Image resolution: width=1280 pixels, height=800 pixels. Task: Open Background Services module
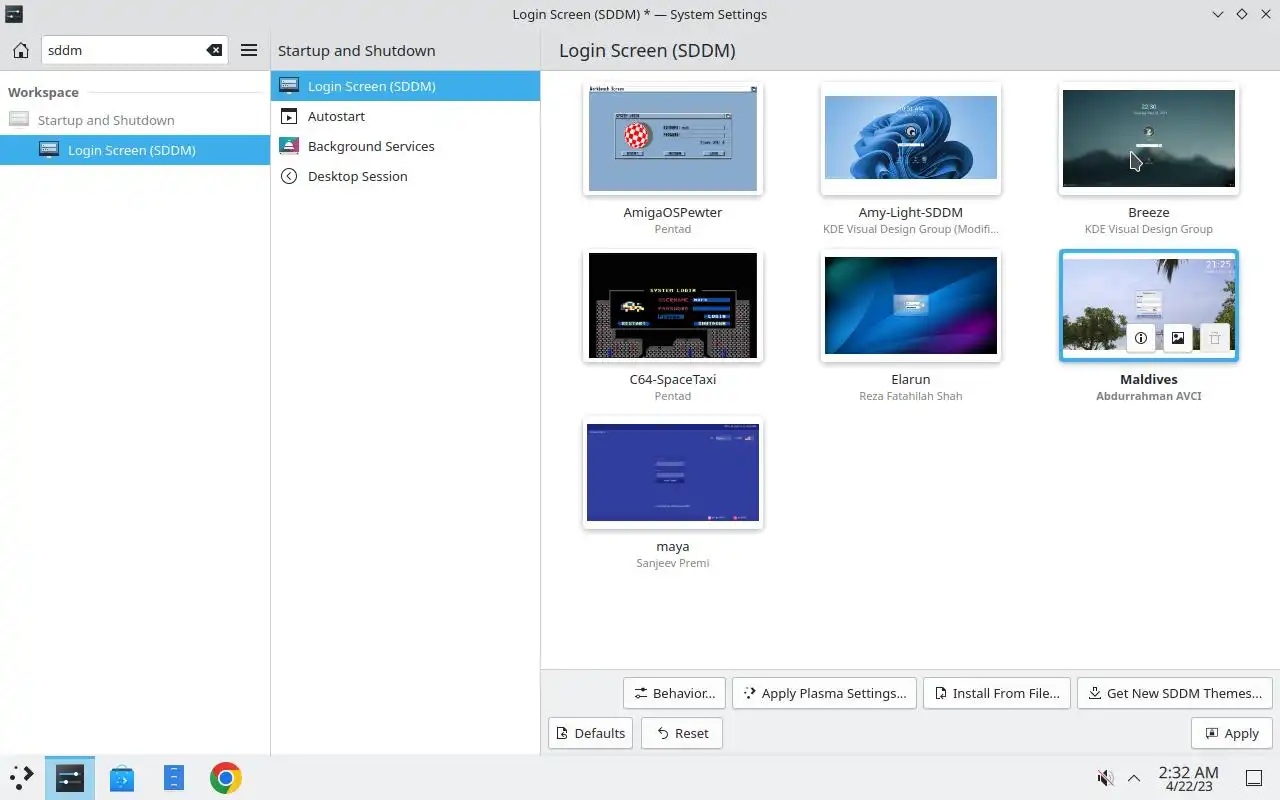[405, 146]
